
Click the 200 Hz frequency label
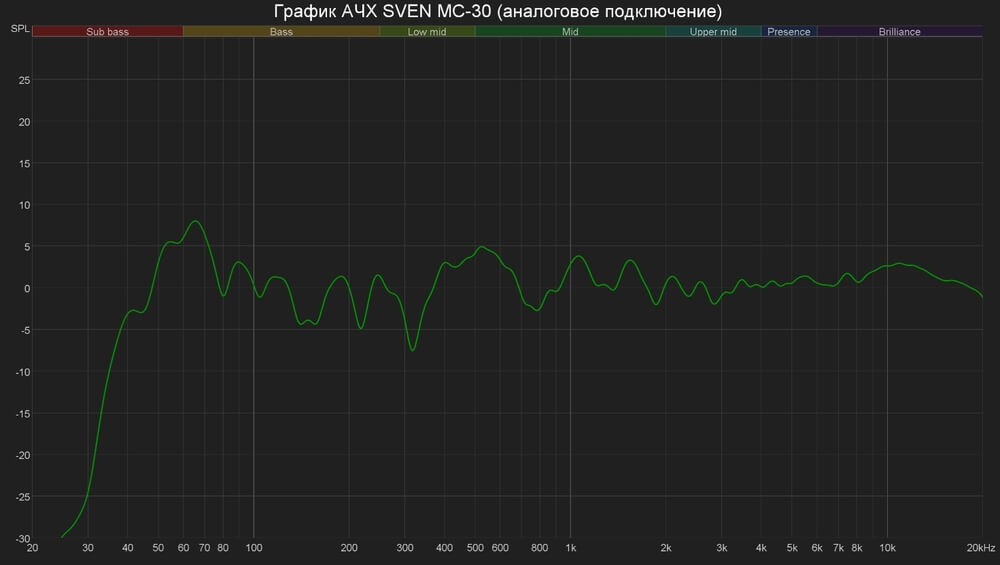point(349,548)
